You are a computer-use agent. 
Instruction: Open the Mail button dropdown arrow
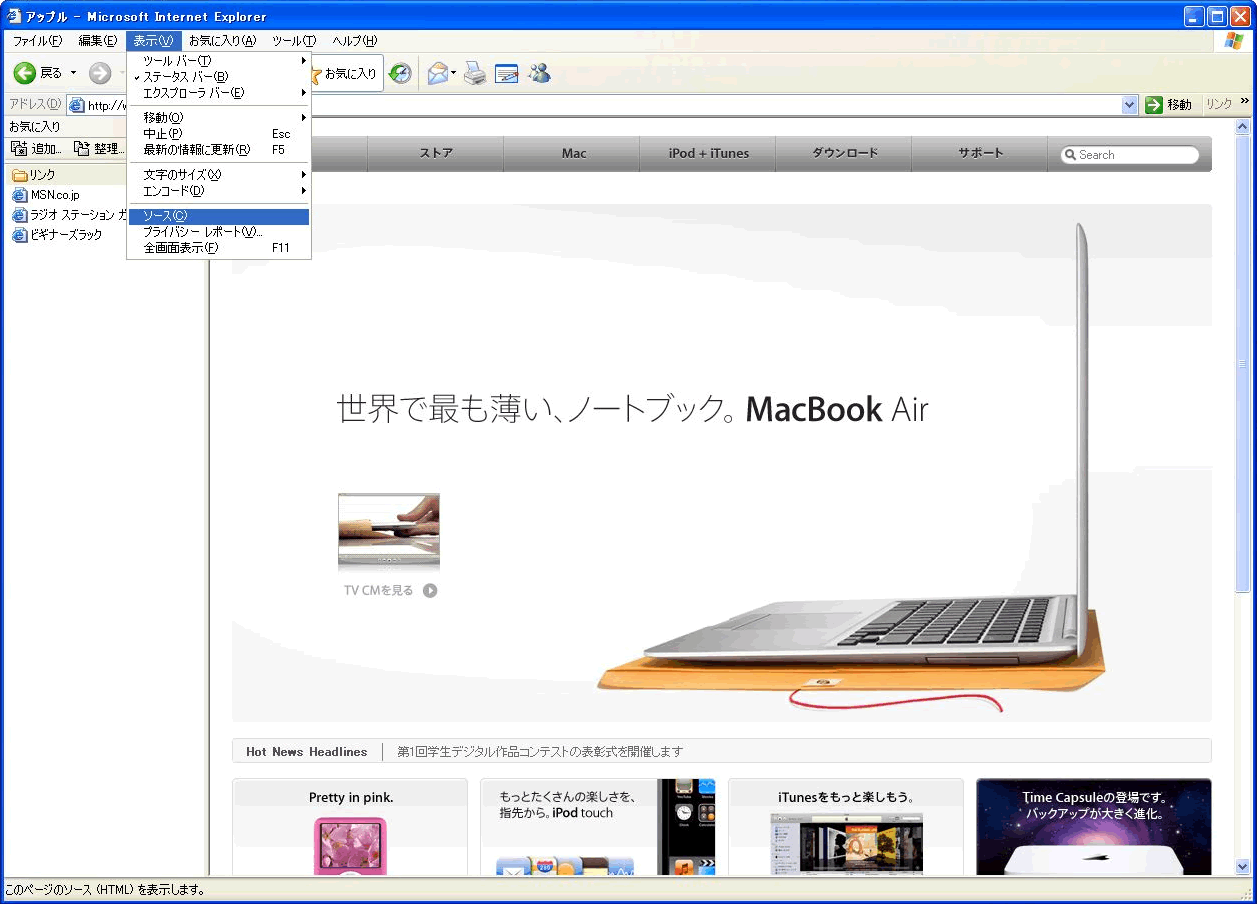tap(453, 73)
